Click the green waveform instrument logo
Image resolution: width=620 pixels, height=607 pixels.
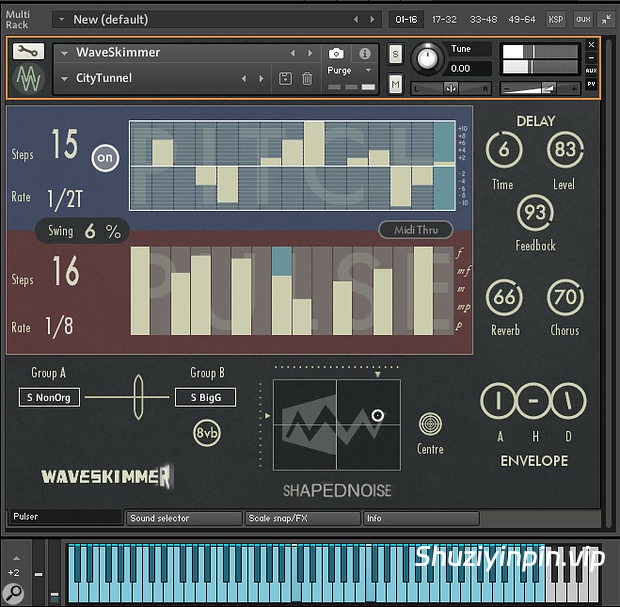[28, 78]
